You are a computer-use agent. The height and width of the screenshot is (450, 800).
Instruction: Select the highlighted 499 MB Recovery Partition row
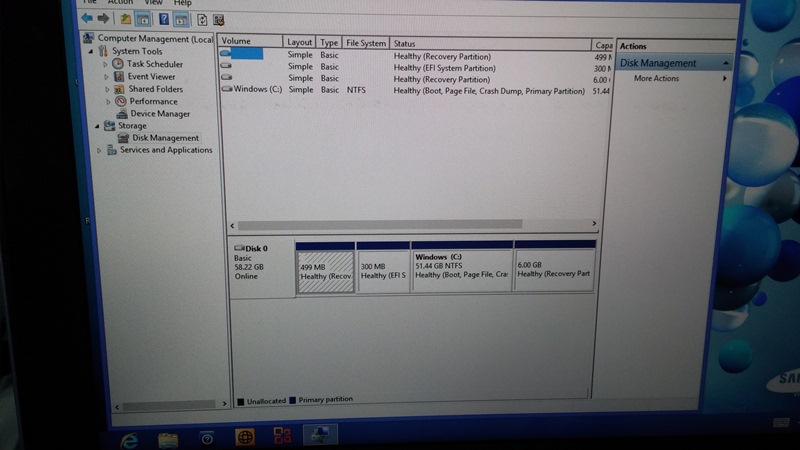[415, 55]
